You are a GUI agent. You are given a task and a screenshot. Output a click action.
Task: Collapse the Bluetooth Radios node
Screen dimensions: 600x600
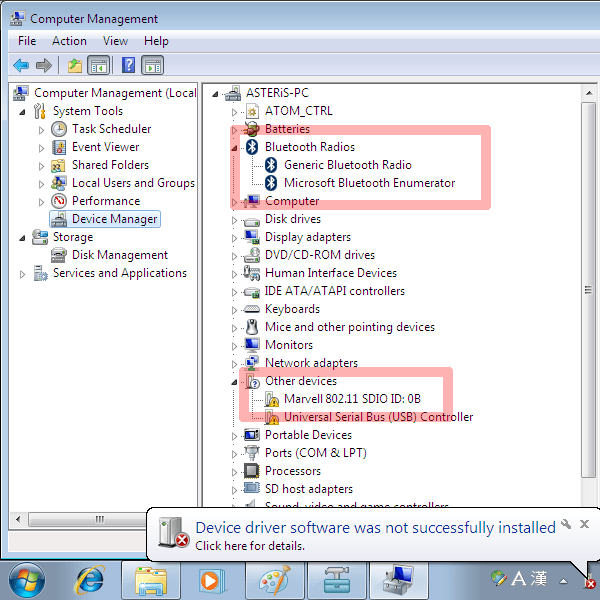coord(236,147)
